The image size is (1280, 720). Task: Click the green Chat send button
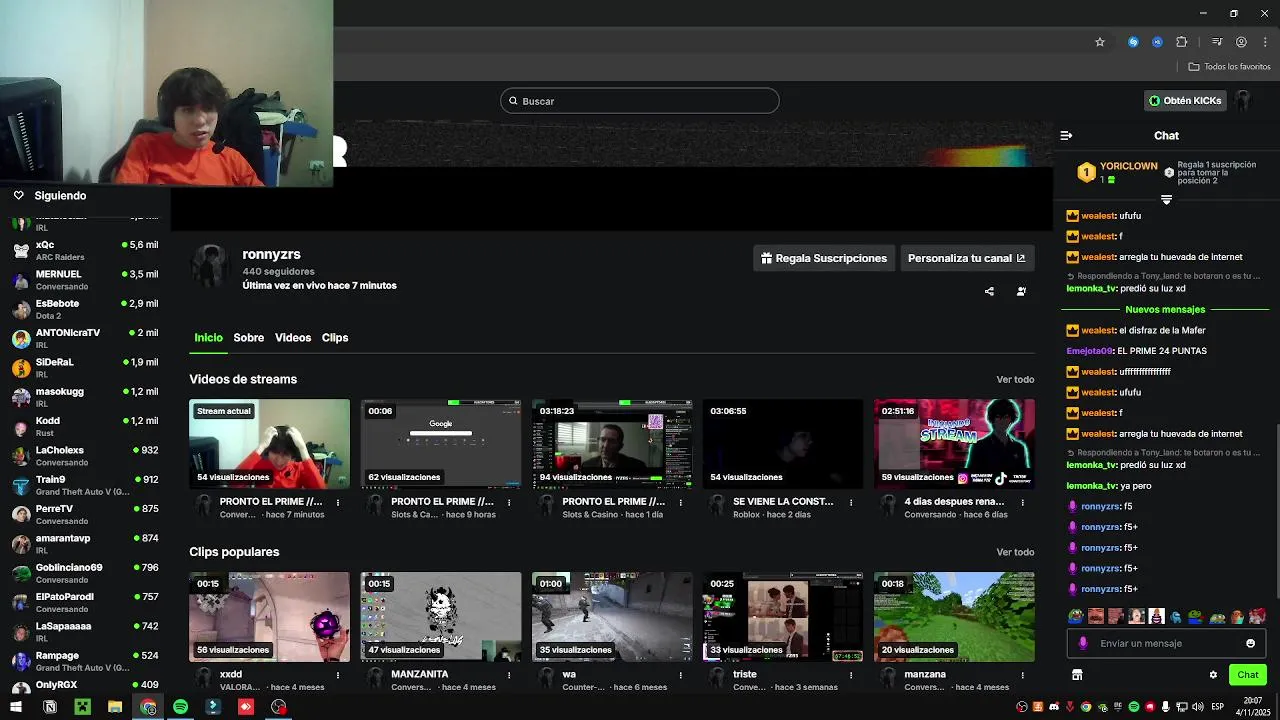(x=1248, y=675)
